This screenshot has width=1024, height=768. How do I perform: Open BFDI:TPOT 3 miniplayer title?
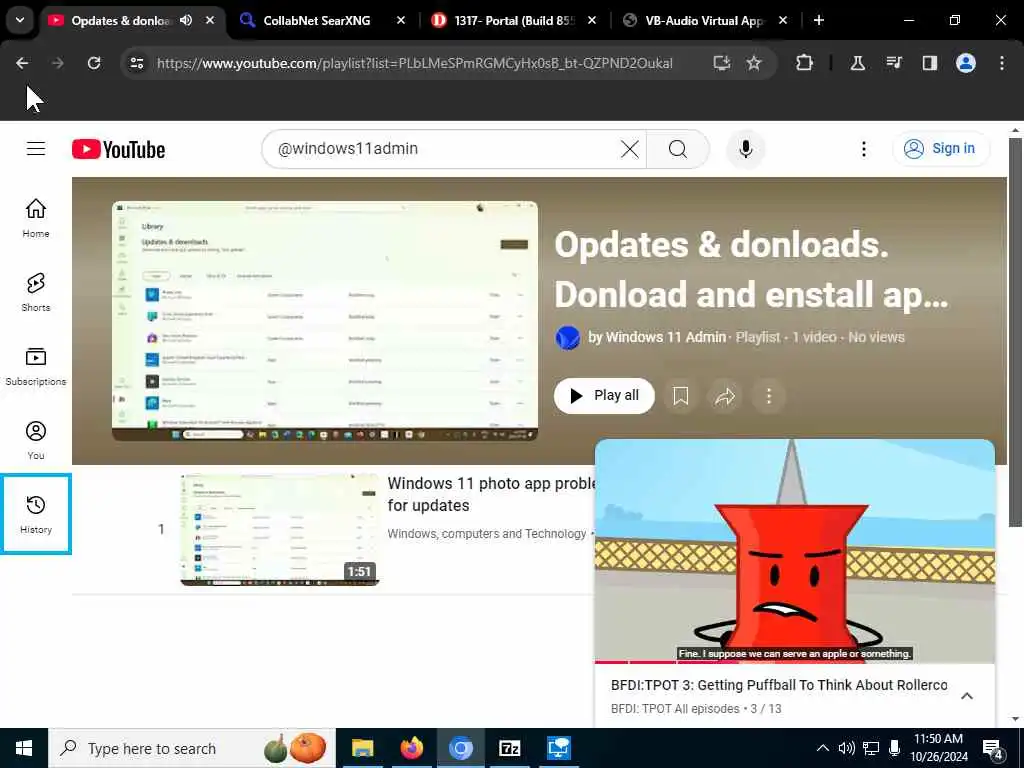pyautogui.click(x=779, y=685)
